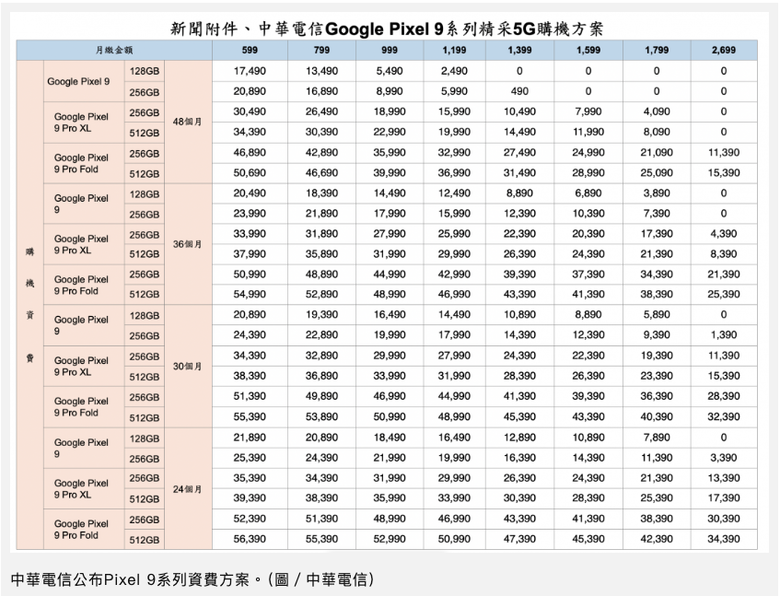Click the caption 中華電信公布Pixel 9系列資費方案
This screenshot has height=596, width=780.
pos(130,580)
